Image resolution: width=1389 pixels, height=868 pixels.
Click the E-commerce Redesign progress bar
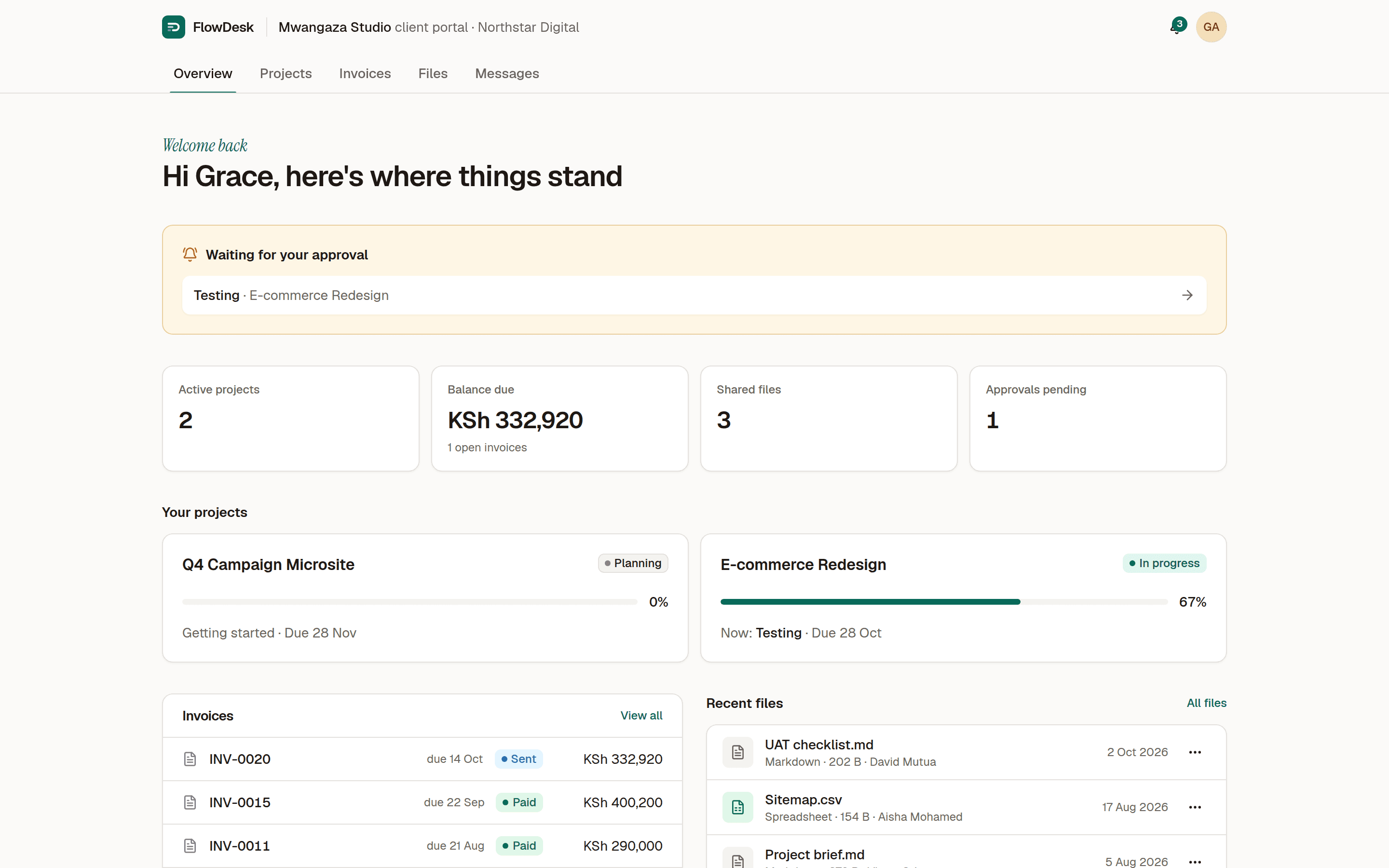point(944,602)
